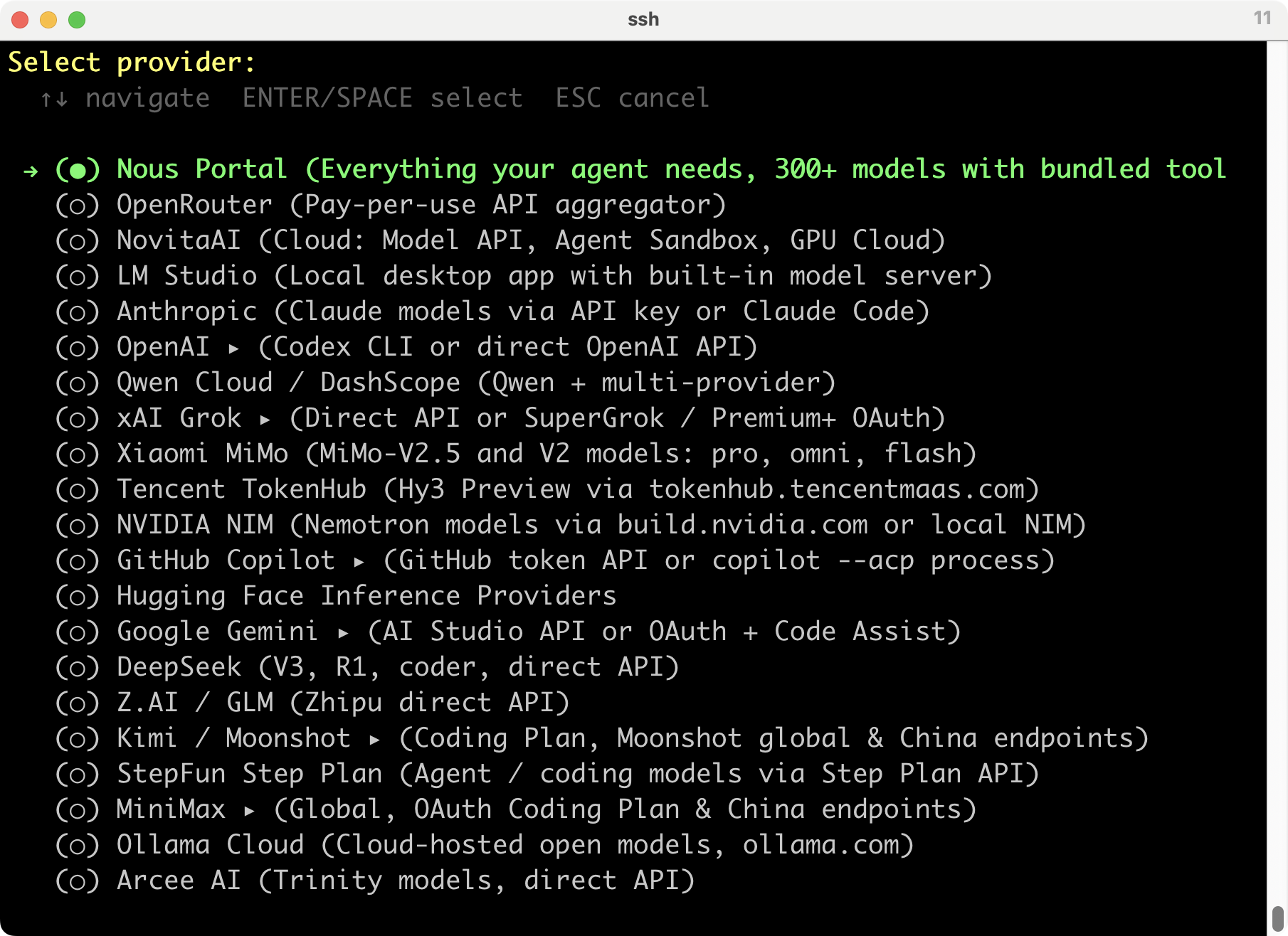Click 'Direct API or SuperGrok' description text
The width and height of the screenshot is (1288, 936).
pos(484,418)
